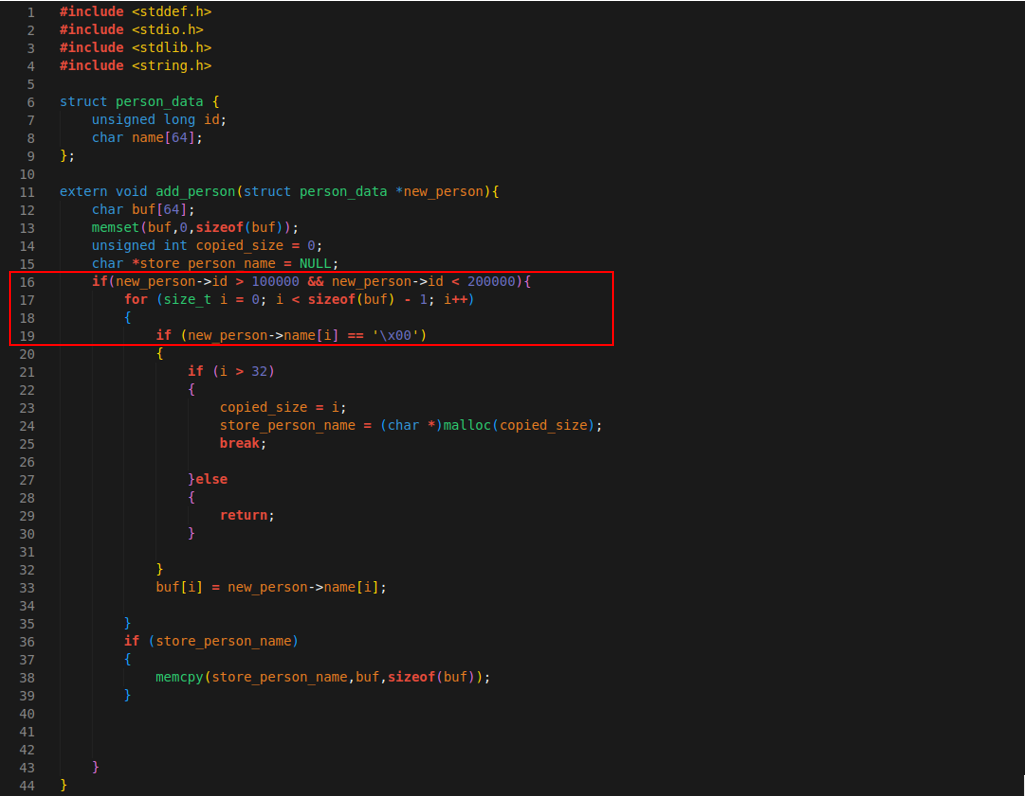Image resolution: width=1025 pixels, height=796 pixels.
Task: Click the 'add_person' function name
Action: 195,191
